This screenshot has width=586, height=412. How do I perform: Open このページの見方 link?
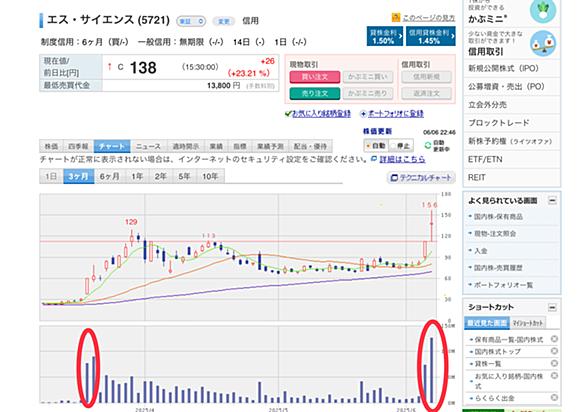[429, 18]
